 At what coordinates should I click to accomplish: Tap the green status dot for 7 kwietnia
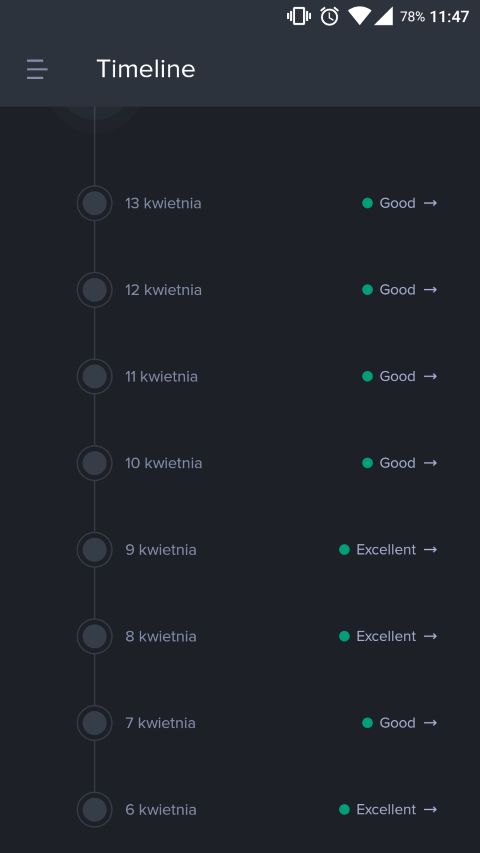click(367, 723)
